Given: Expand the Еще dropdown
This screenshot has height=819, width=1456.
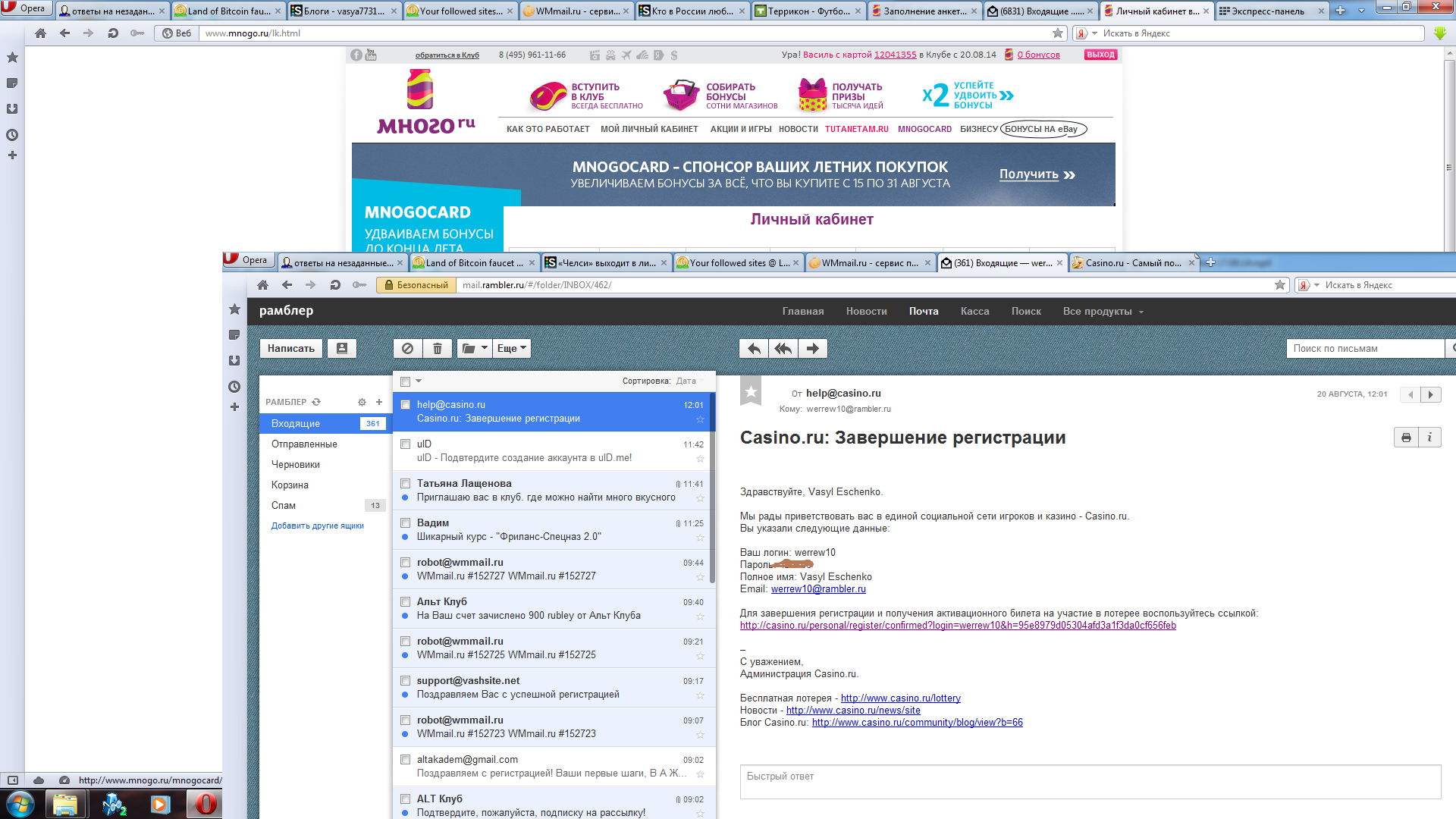Looking at the screenshot, I should click(512, 348).
